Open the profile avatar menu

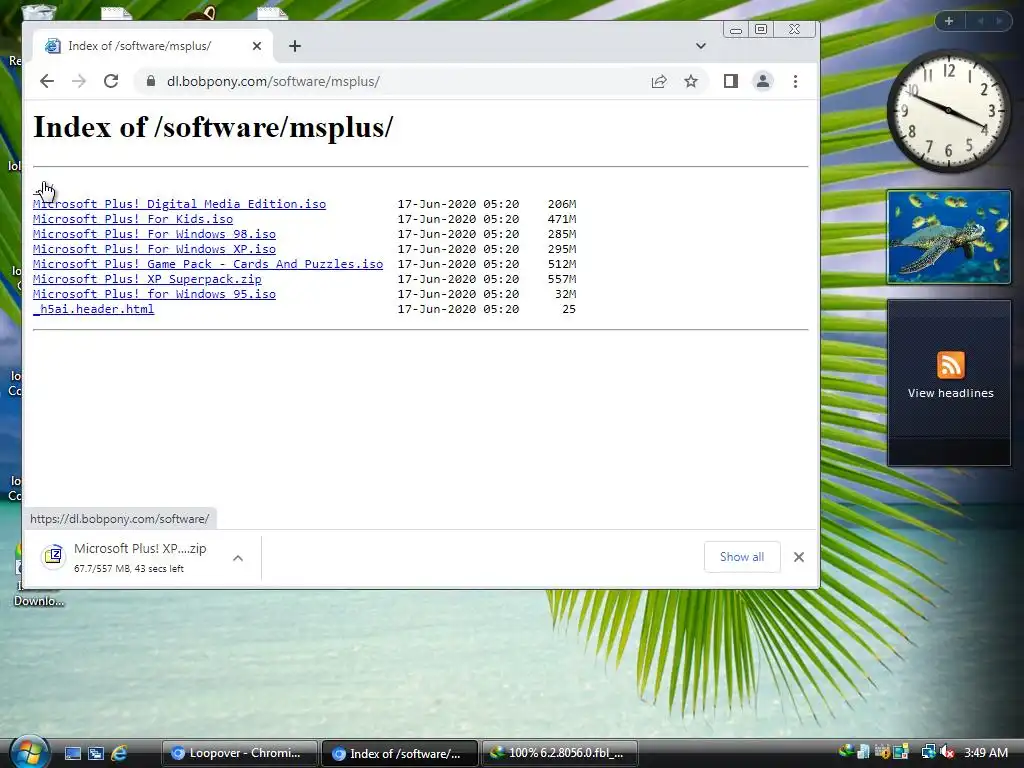tap(763, 81)
